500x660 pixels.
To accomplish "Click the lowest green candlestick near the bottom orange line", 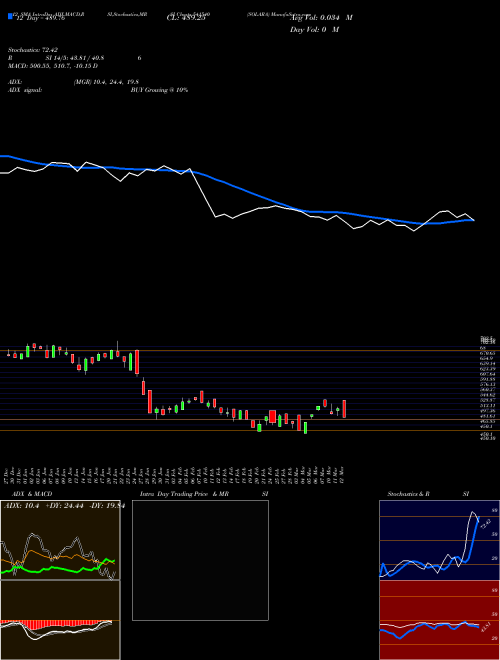I will click(x=306, y=428).
